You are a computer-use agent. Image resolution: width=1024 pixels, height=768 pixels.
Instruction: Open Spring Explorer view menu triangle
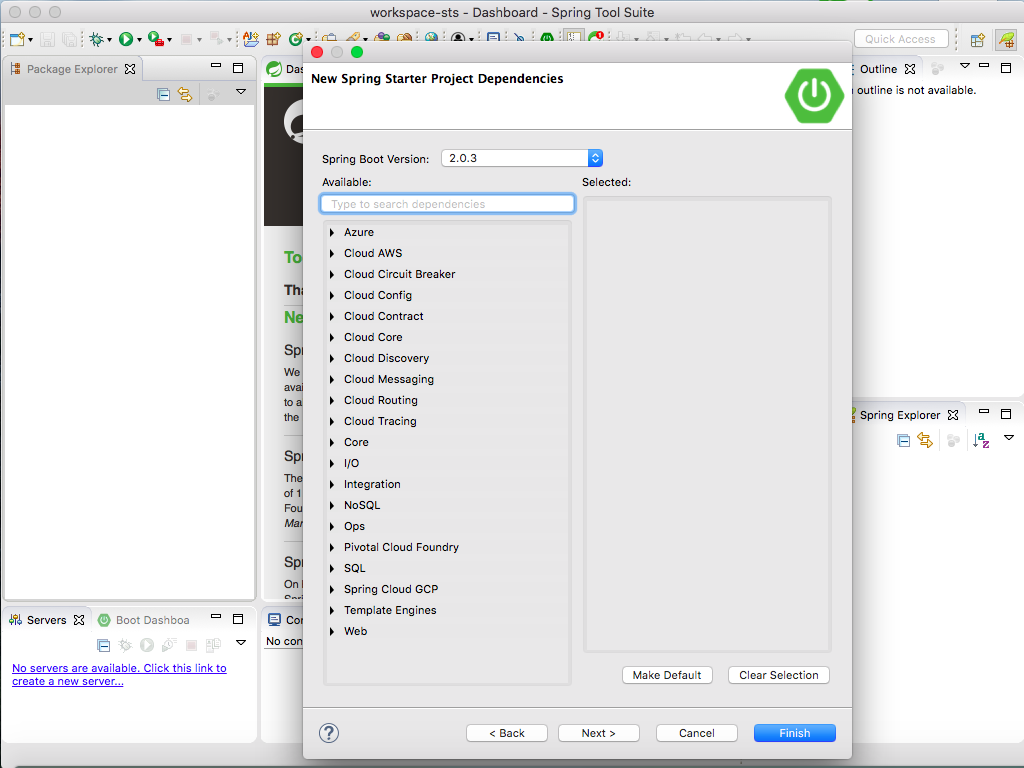[x=1009, y=438]
